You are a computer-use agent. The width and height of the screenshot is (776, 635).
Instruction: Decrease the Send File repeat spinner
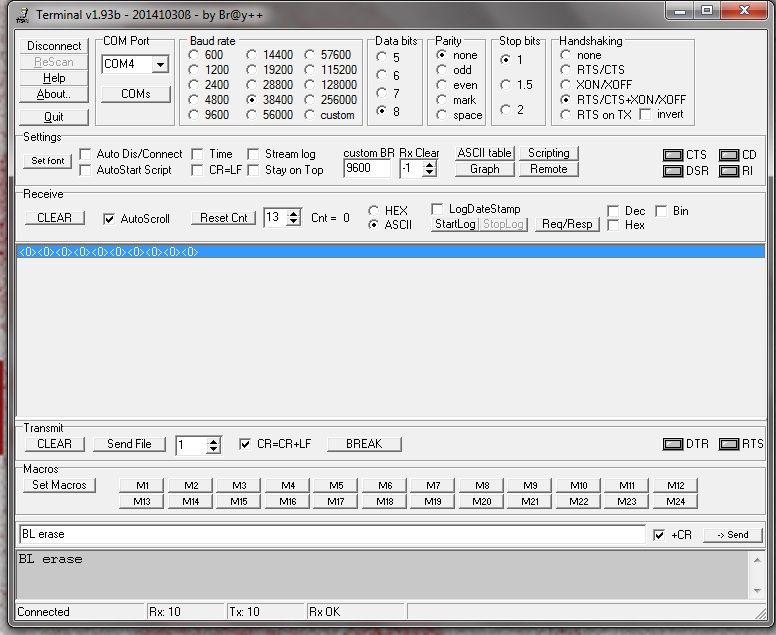(213, 449)
